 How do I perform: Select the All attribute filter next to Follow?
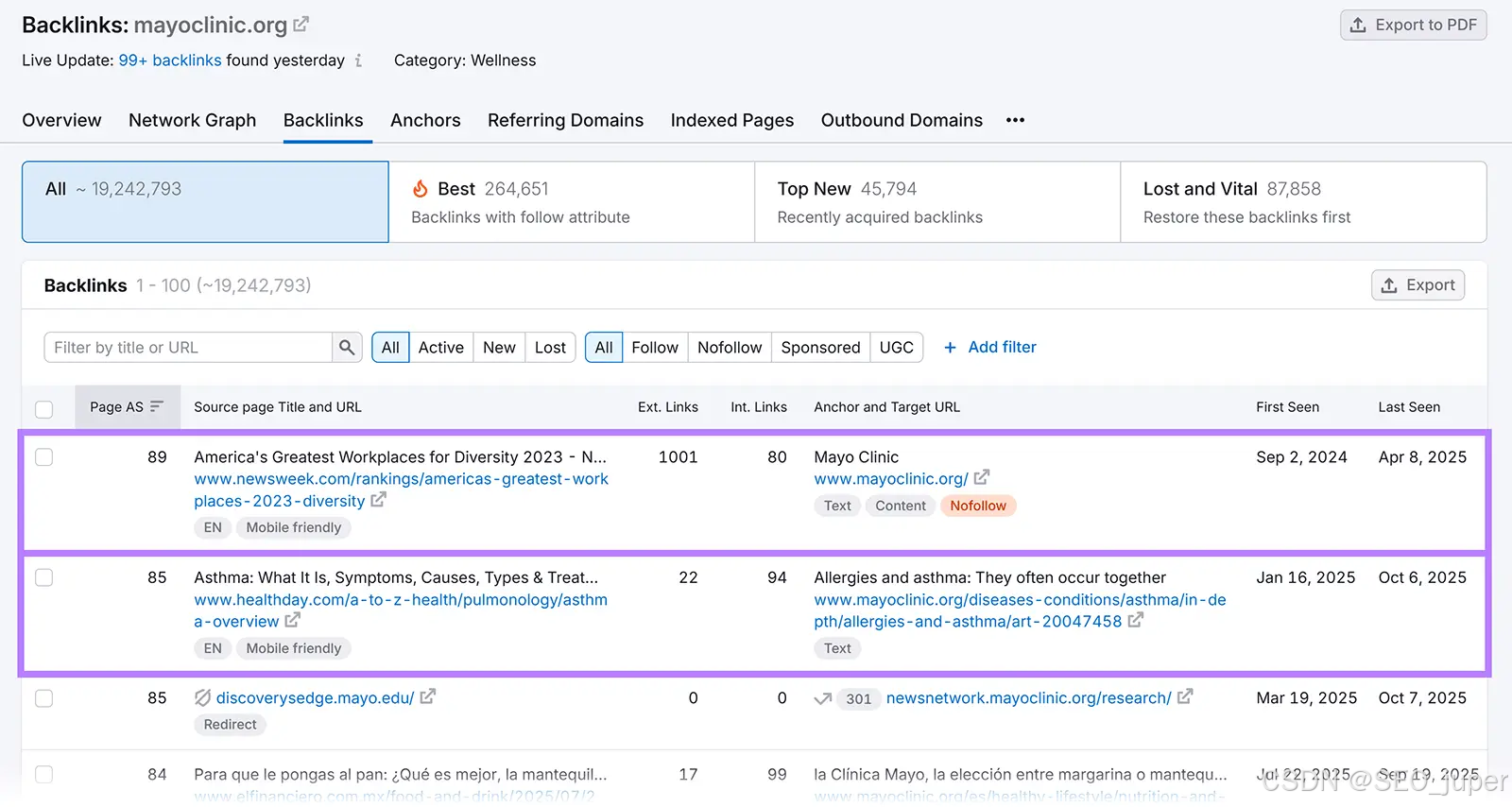pos(604,348)
